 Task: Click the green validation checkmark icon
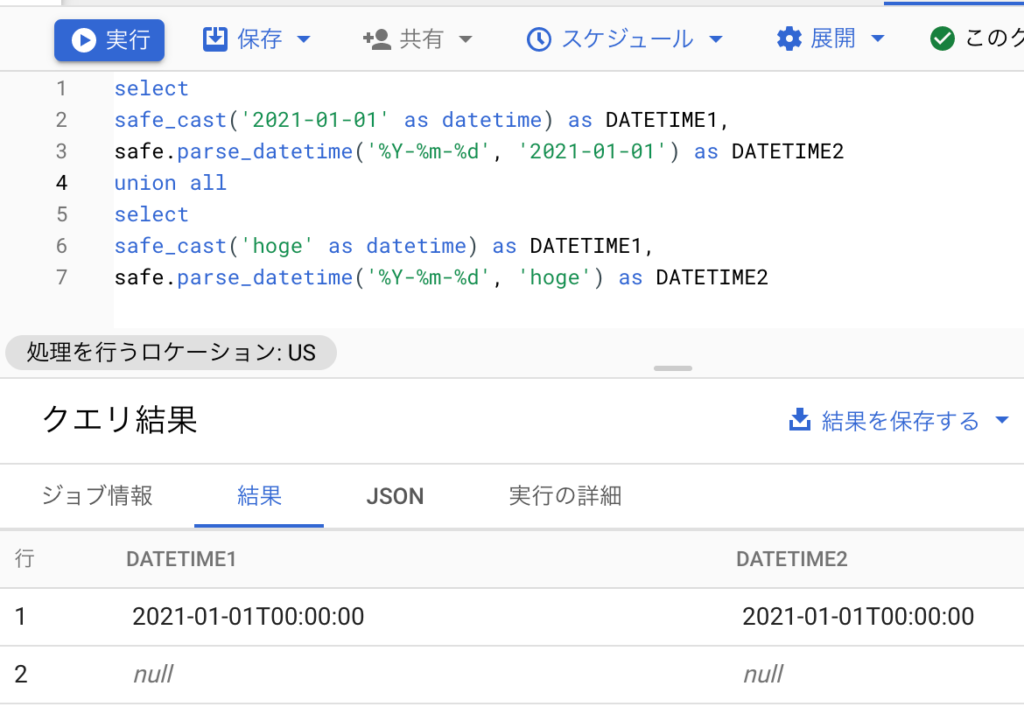[x=941, y=39]
